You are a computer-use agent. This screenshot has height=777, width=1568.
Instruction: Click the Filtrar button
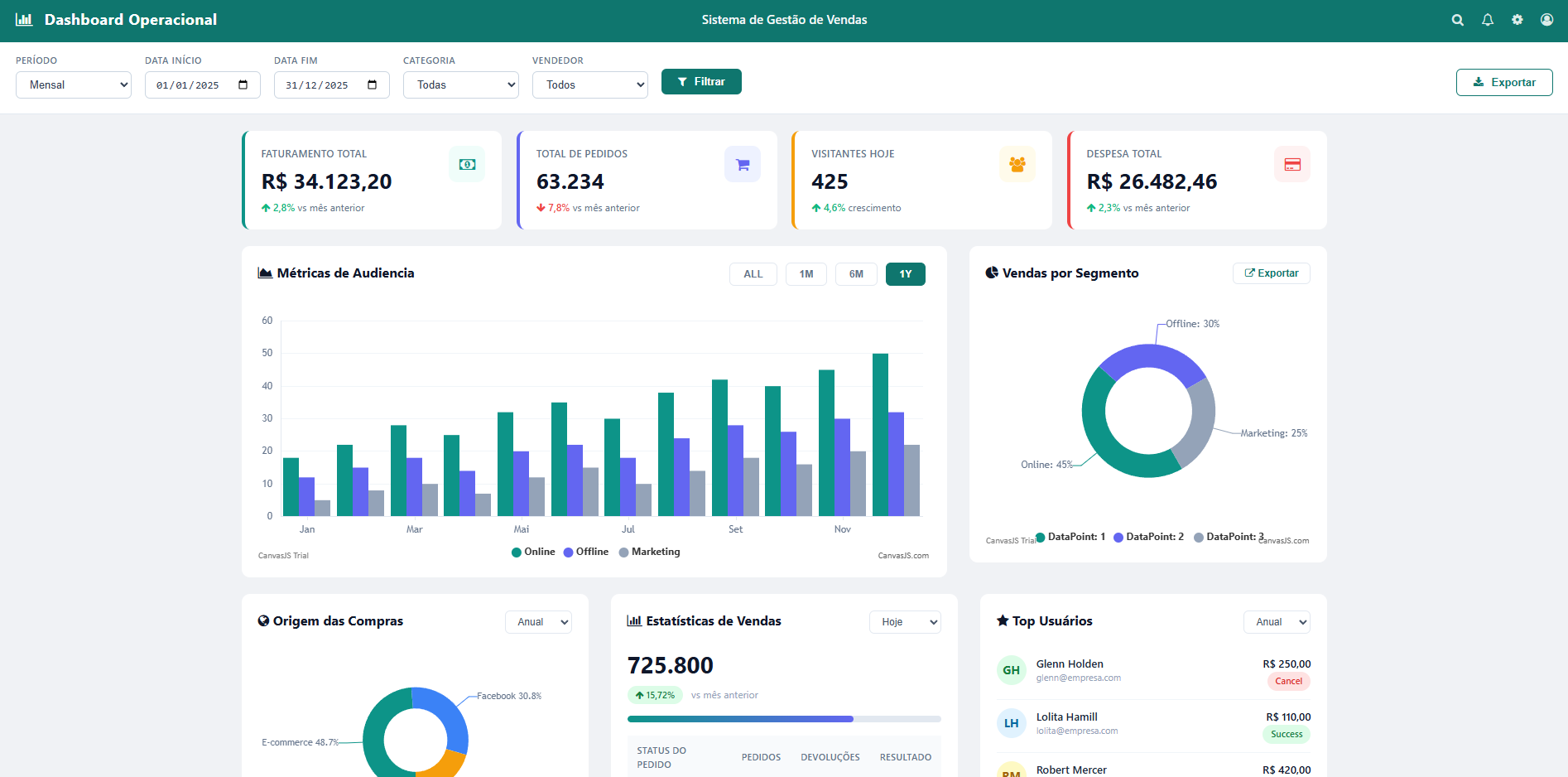(701, 82)
